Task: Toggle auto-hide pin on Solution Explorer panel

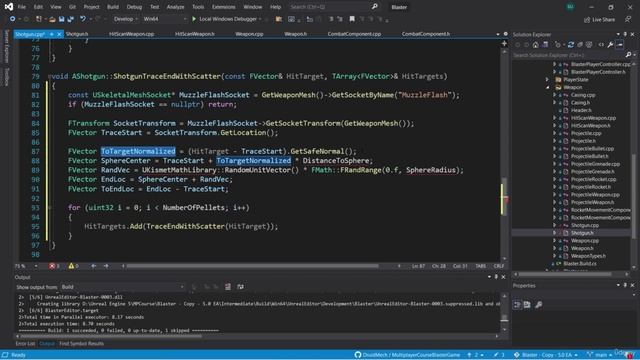Action: click(625, 34)
